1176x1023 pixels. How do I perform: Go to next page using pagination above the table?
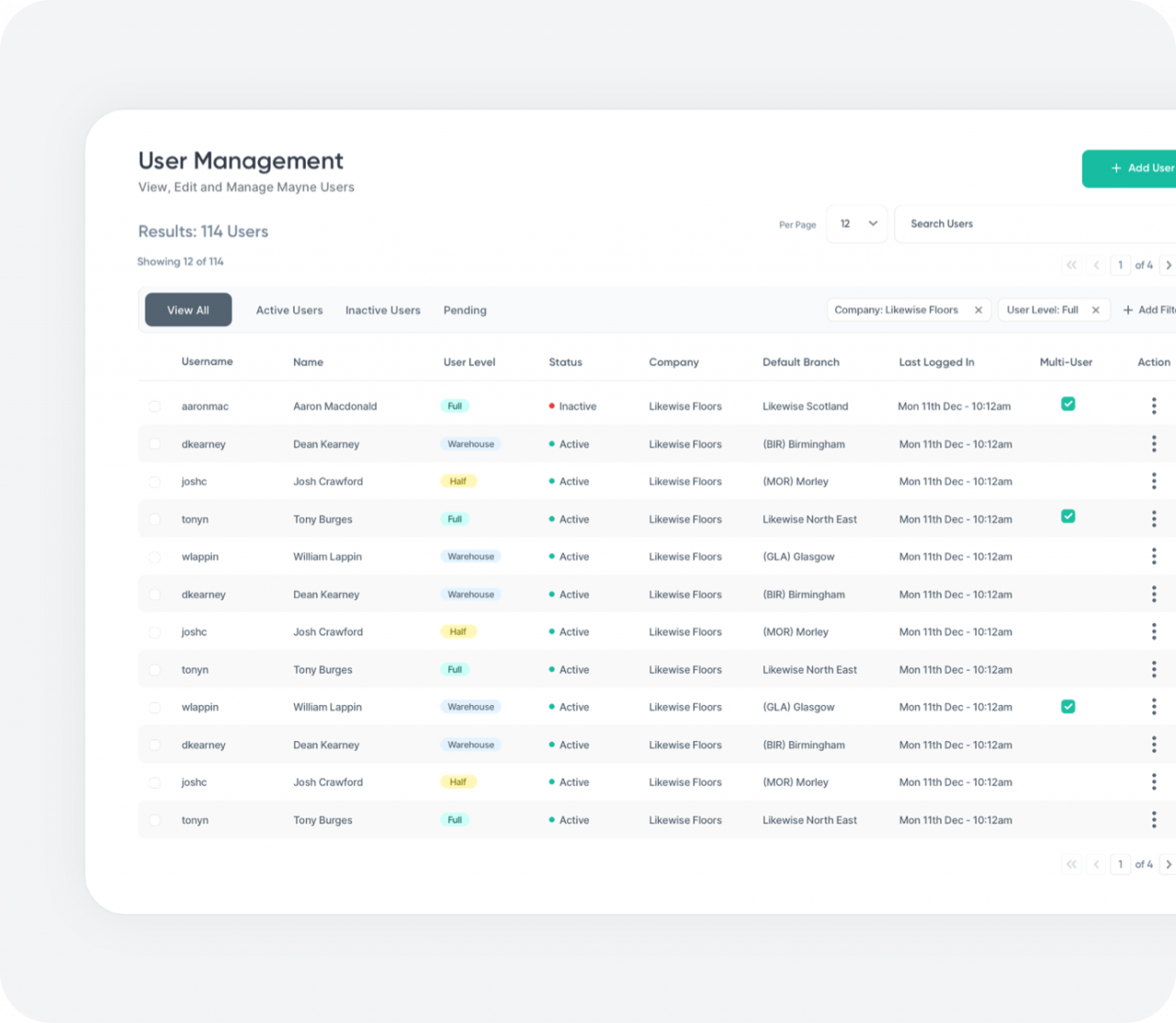(x=1169, y=266)
